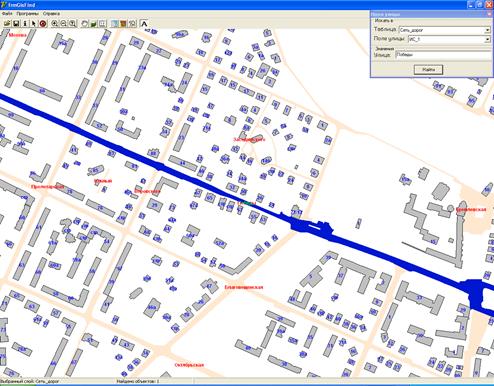Focus the Улица text input field

(443, 55)
